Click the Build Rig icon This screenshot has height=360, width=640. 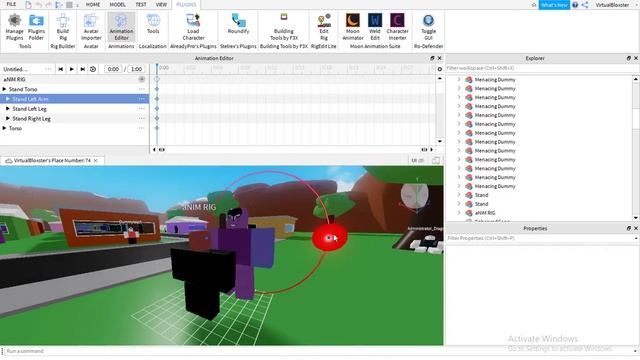(63, 27)
